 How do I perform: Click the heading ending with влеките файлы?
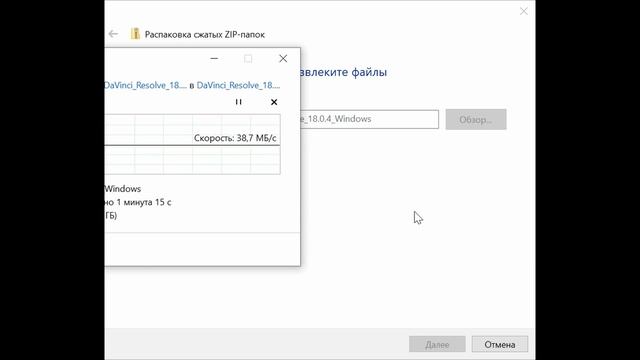coord(343,72)
